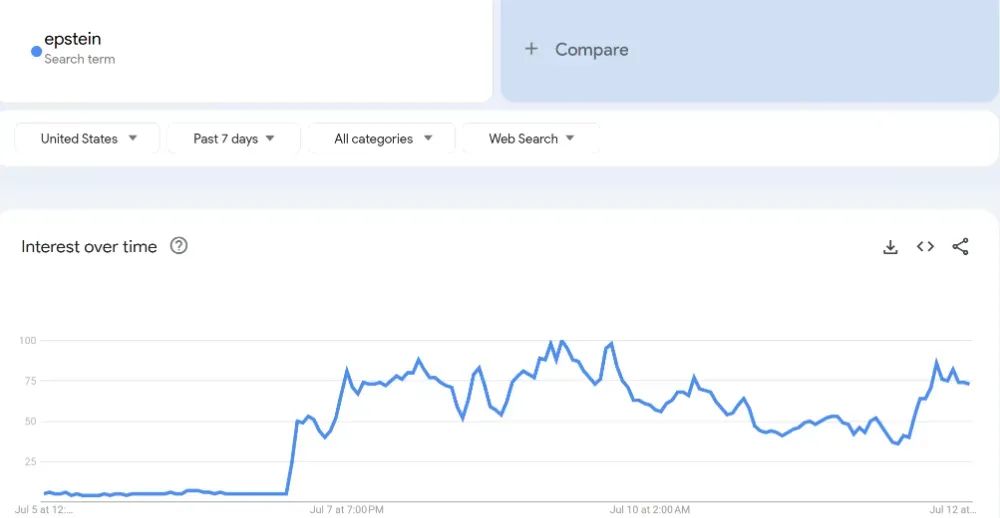The image size is (1000, 518).
Task: Click the 25 value on the y-axis
Action: coord(29,462)
